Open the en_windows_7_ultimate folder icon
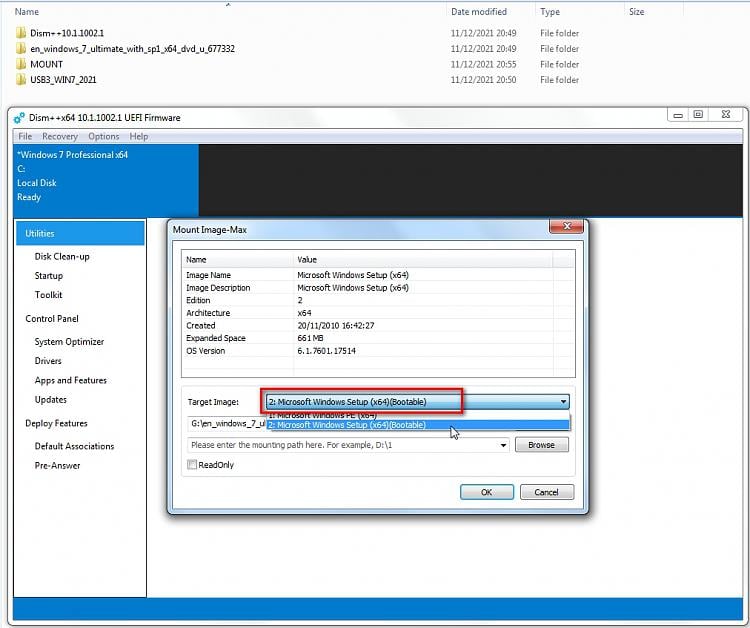Viewport: 750px width, 628px height. [x=21, y=49]
